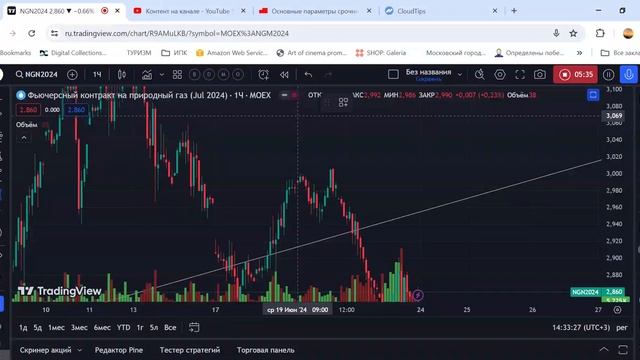Open chart settings hexagon icon
640x360 pixels.
pos(500,74)
